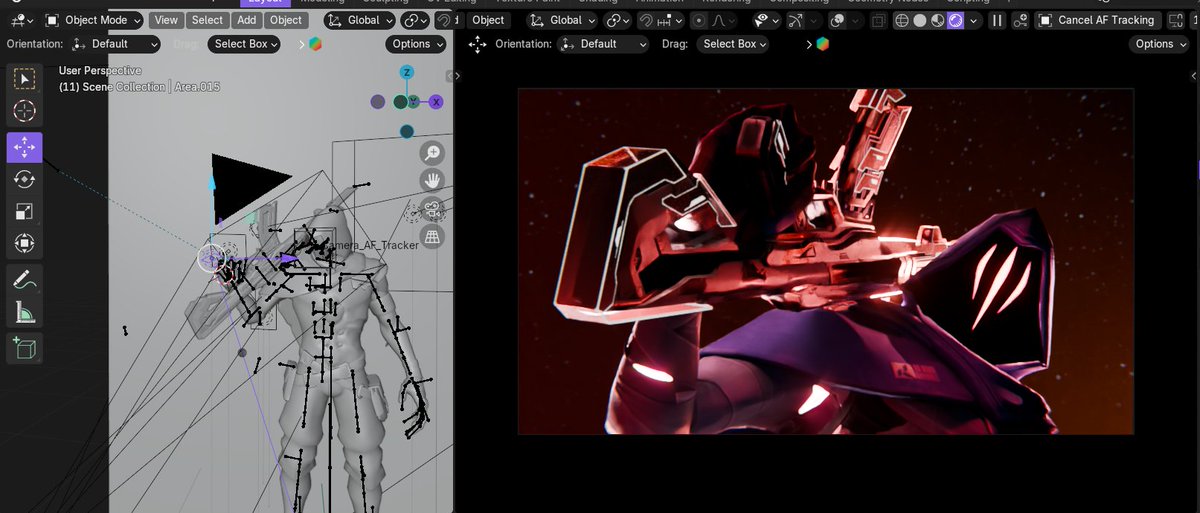Image resolution: width=1200 pixels, height=513 pixels.
Task: Select the Select Box tool in left toolbar
Action: pyautogui.click(x=24, y=79)
